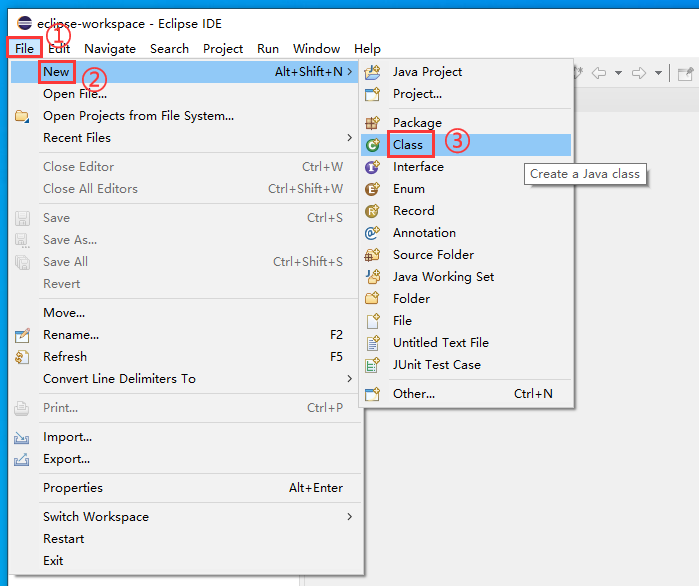Click the Package icon in the submenu

point(373,123)
